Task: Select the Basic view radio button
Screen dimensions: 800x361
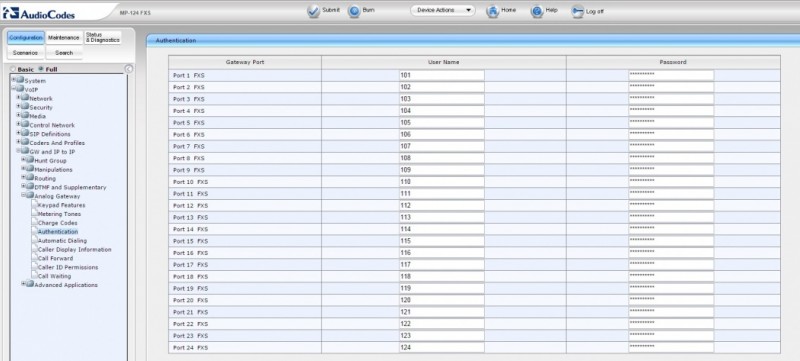Action: coord(13,69)
